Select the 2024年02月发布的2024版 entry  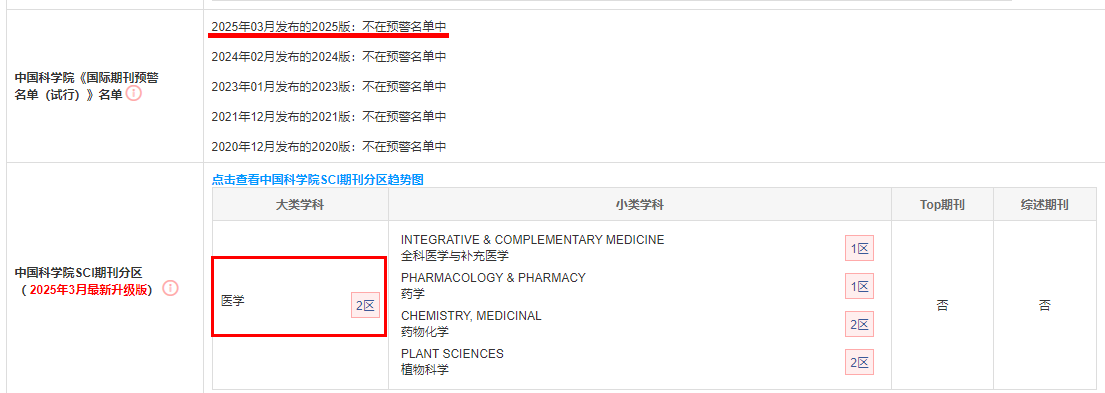coord(329,56)
